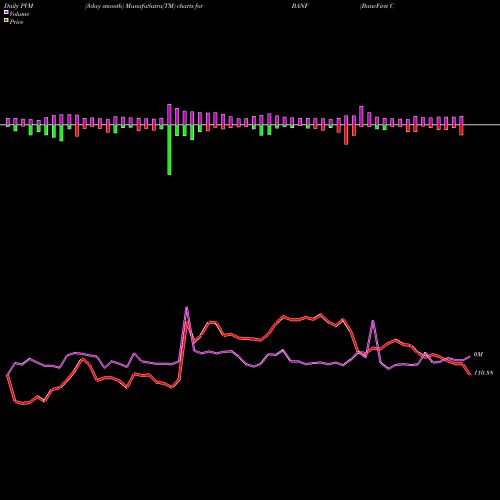Click the BANF ticker symbol text
The width and height of the screenshot is (500, 500).
pos(300,6)
